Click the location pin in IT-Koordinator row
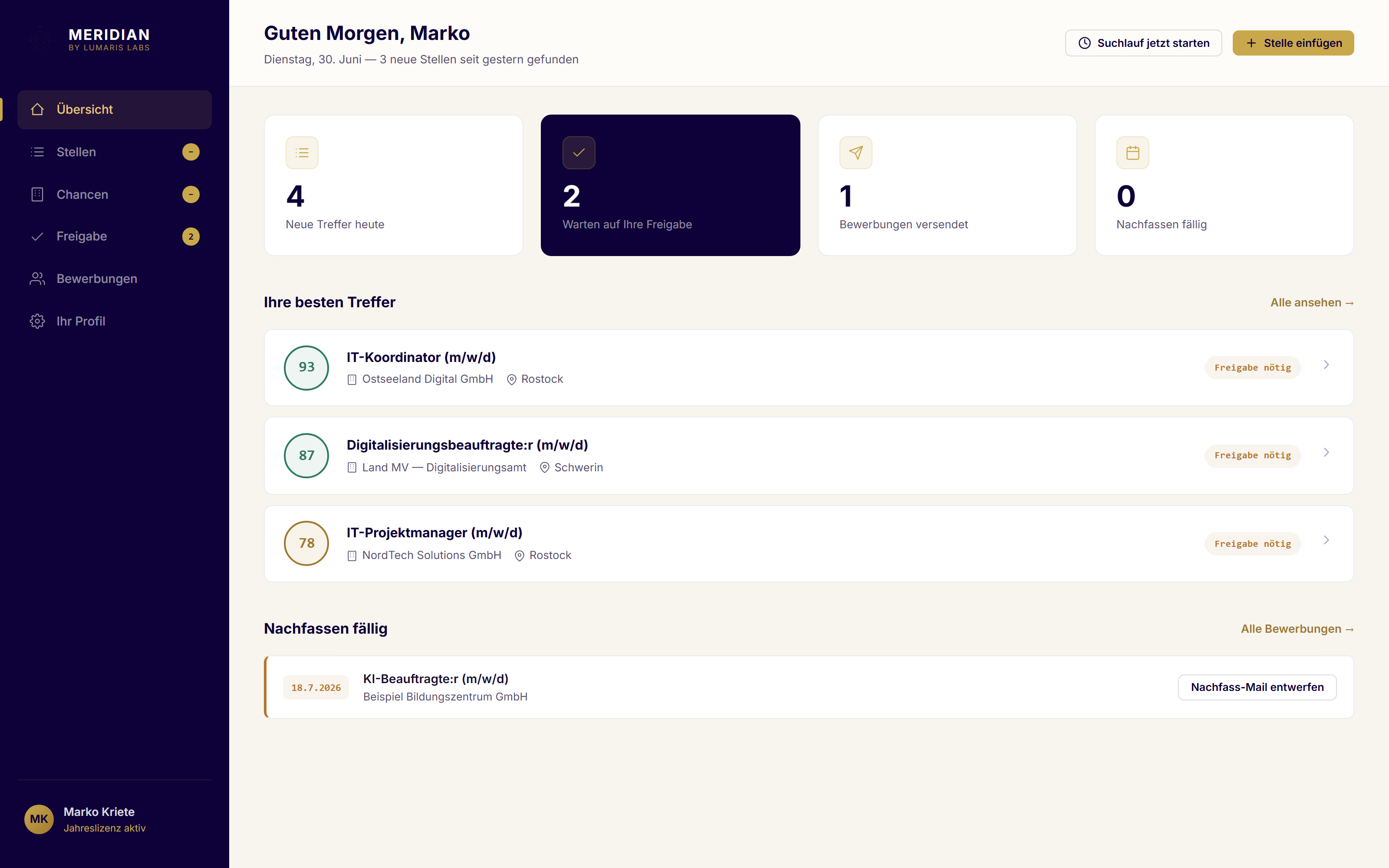 (511, 379)
